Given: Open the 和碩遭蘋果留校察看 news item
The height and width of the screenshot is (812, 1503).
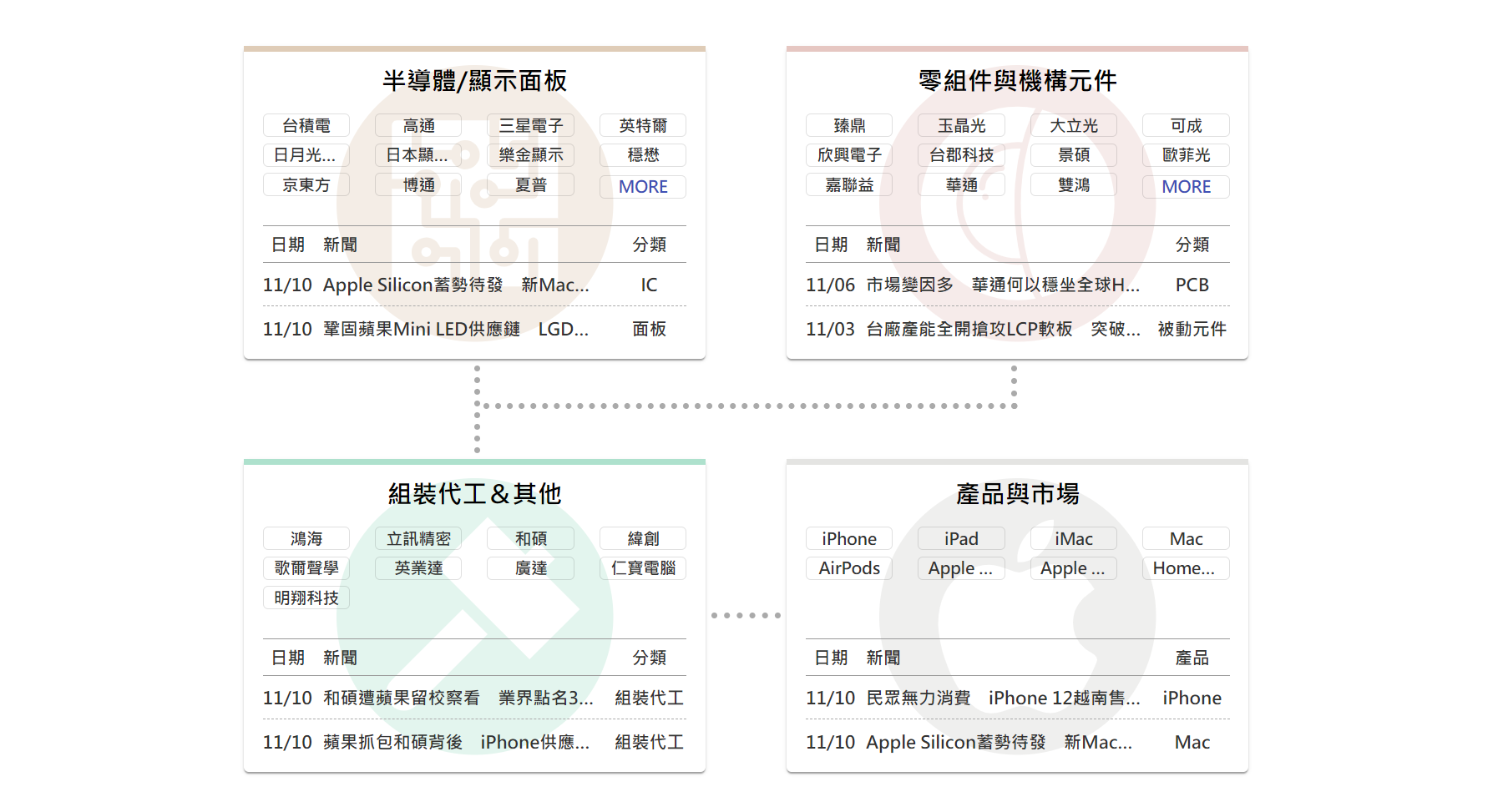Looking at the screenshot, I should (458, 699).
